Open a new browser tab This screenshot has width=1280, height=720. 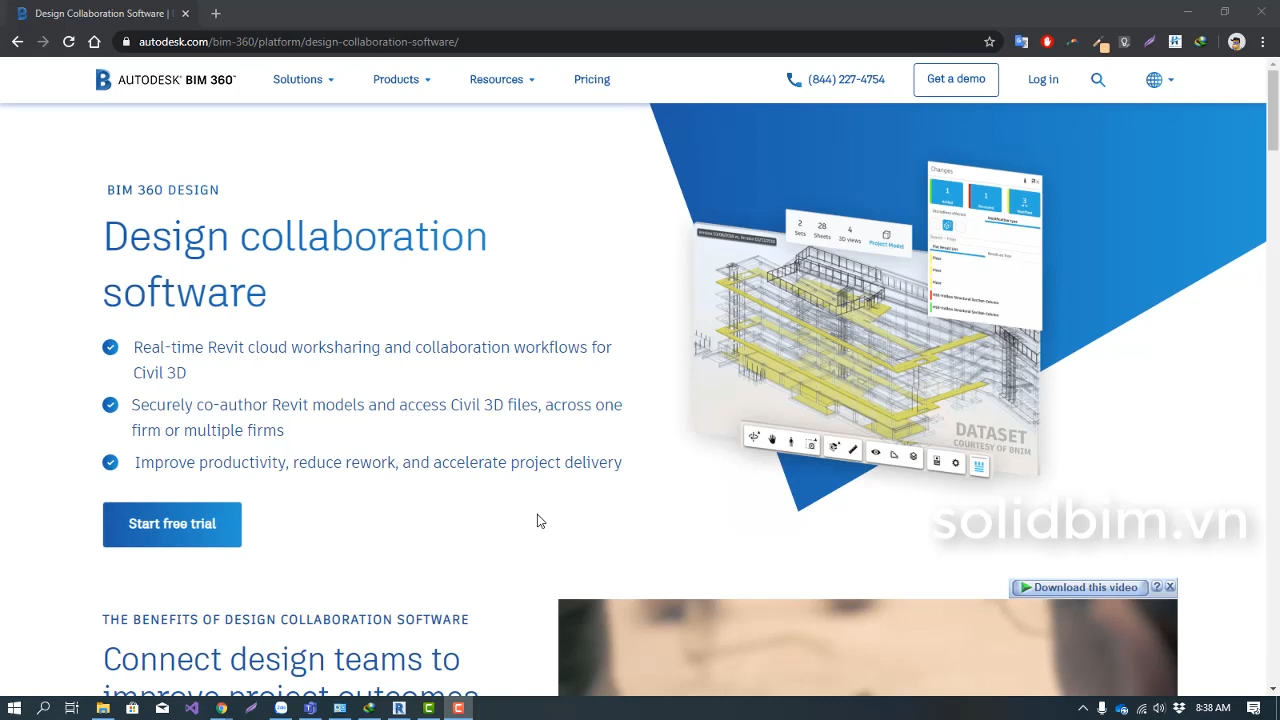pyautogui.click(x=216, y=13)
